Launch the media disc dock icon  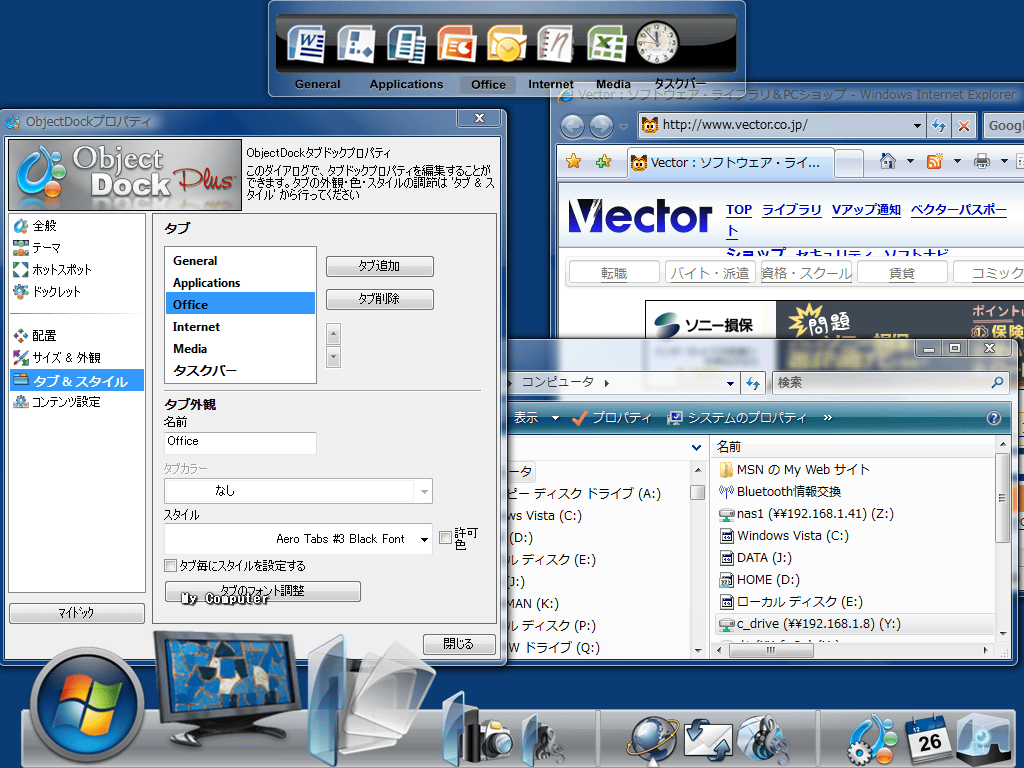(762, 740)
